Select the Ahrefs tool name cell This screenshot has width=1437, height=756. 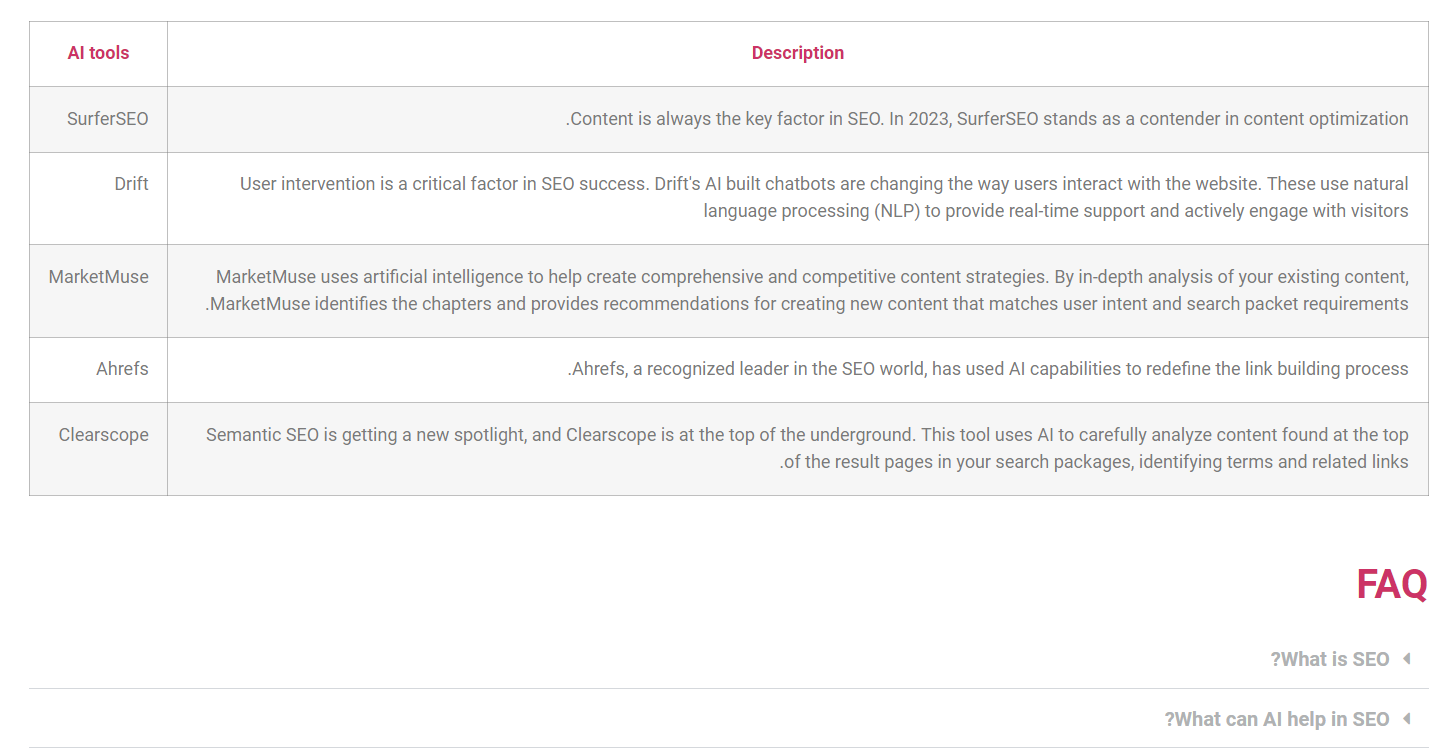click(122, 369)
